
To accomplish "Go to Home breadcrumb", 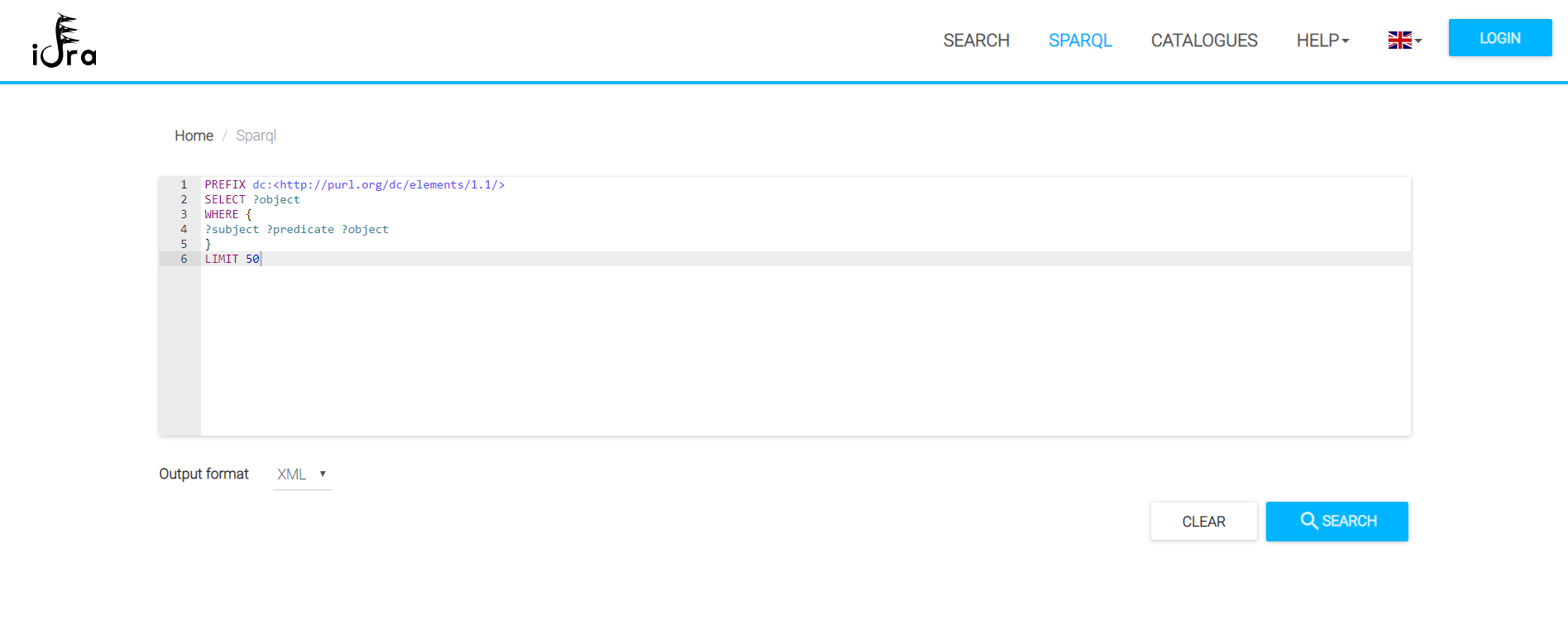I will (x=194, y=136).
